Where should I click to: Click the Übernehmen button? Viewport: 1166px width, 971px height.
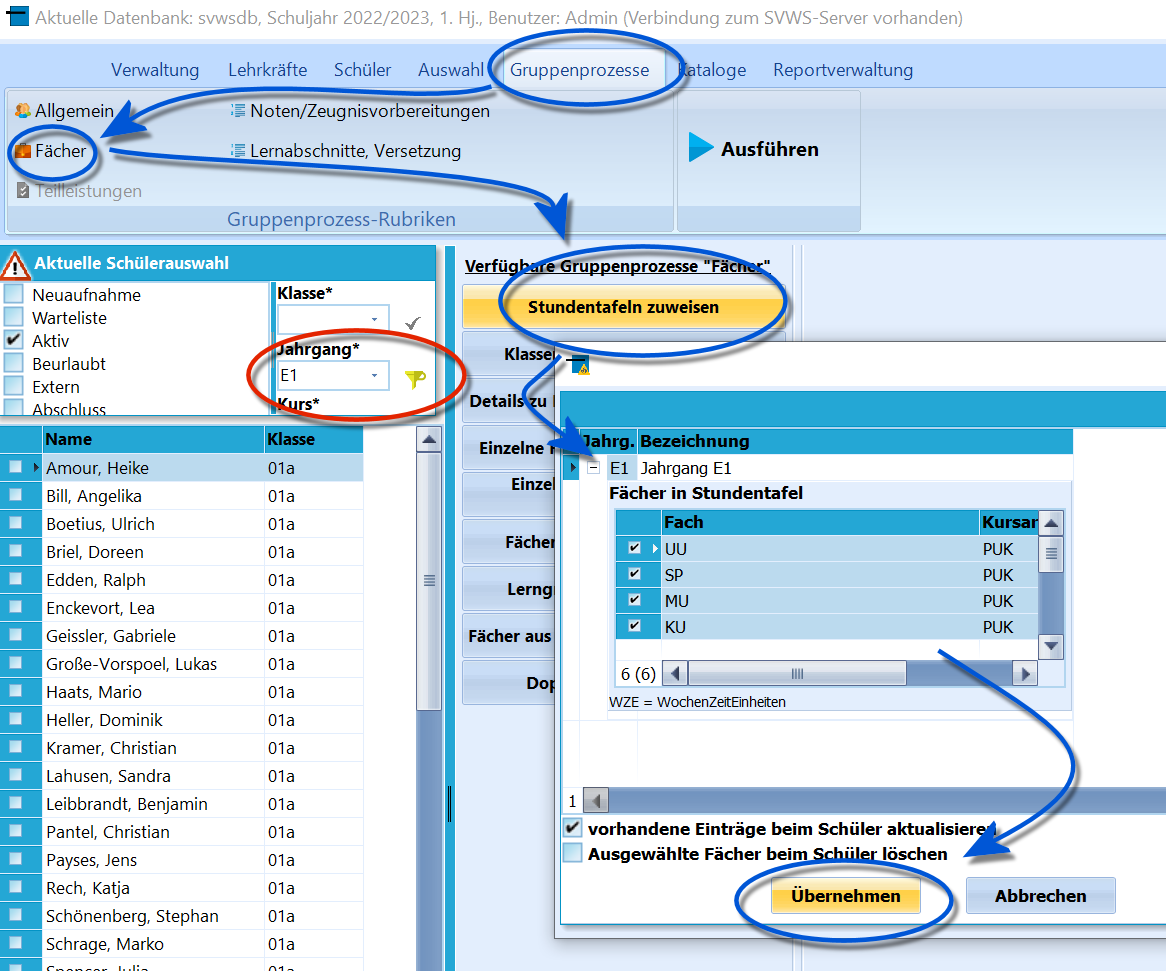tap(845, 896)
